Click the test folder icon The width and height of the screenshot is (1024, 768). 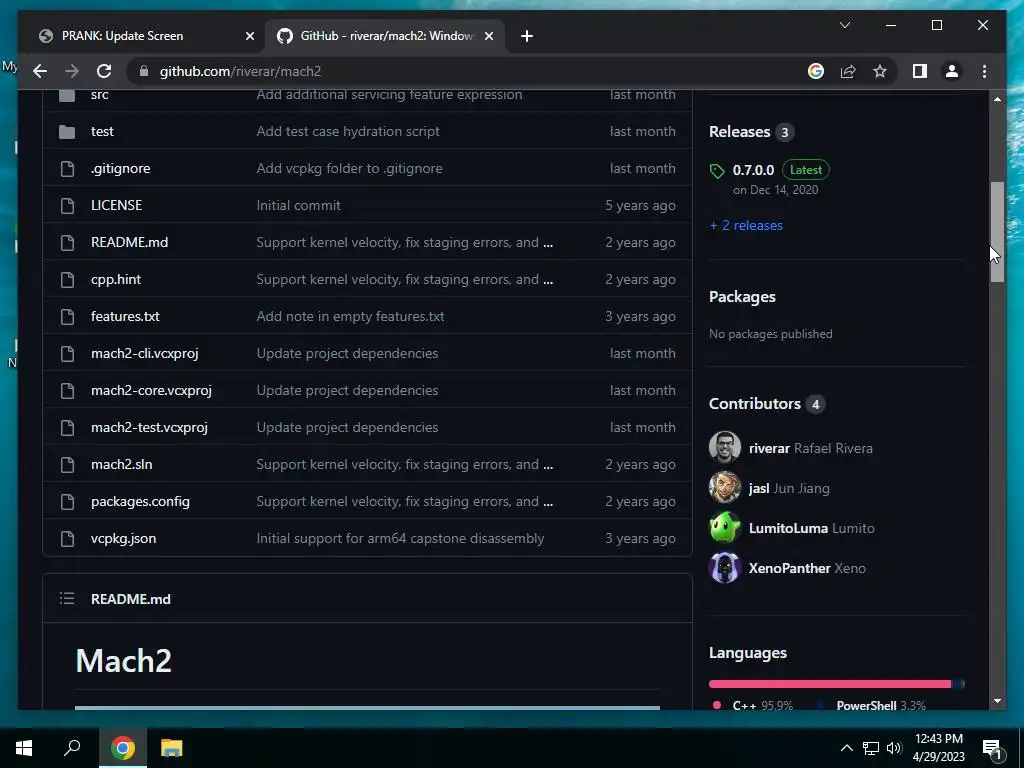pos(67,132)
